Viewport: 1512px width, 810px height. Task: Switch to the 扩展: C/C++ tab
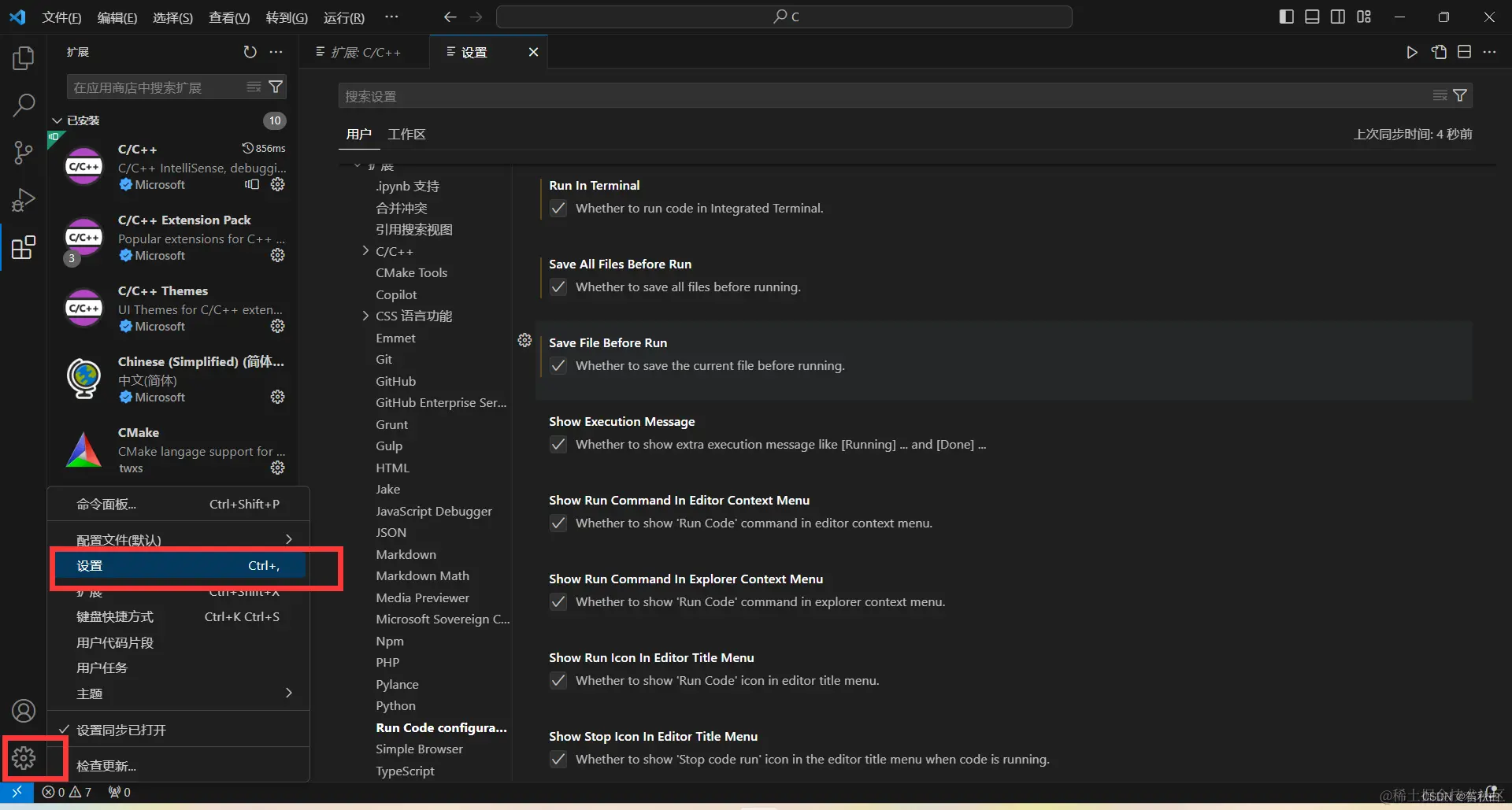(x=365, y=52)
